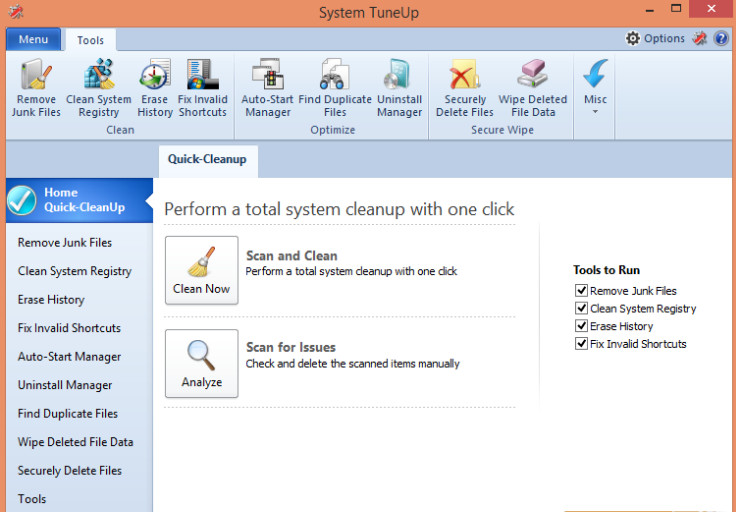Open Remove Junk Files ribbon tool
The height and width of the screenshot is (512, 736).
tap(36, 88)
